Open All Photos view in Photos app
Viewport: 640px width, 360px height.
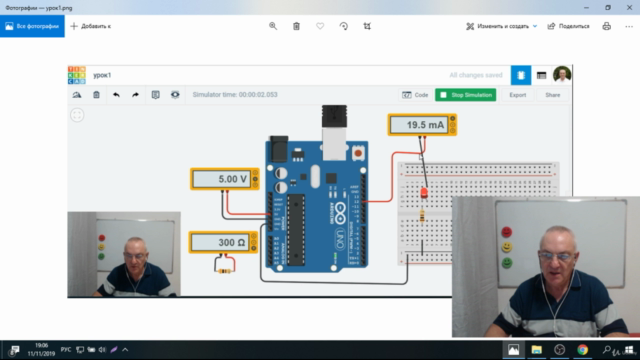pyautogui.click(x=32, y=26)
